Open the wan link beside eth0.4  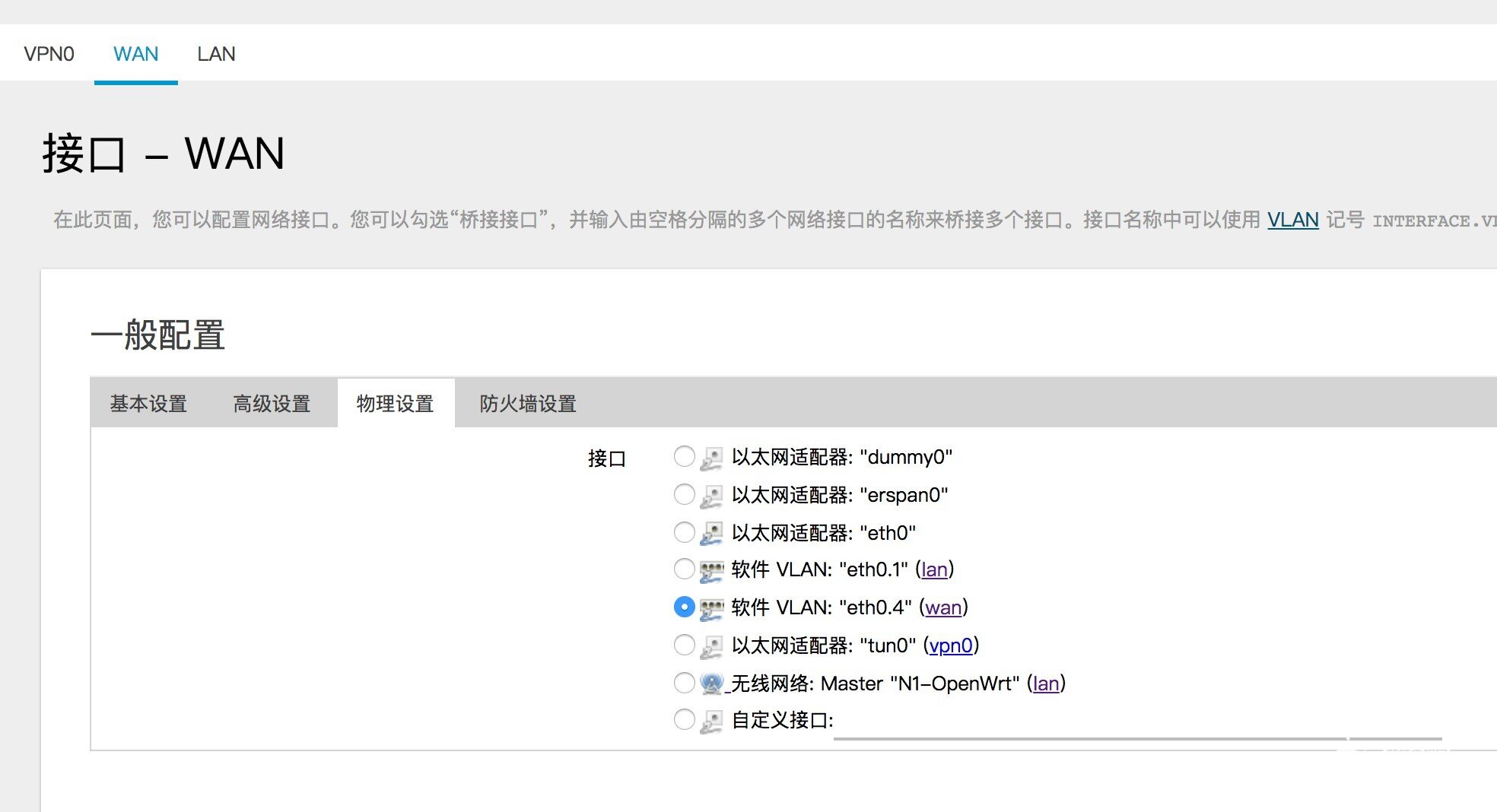click(x=944, y=607)
